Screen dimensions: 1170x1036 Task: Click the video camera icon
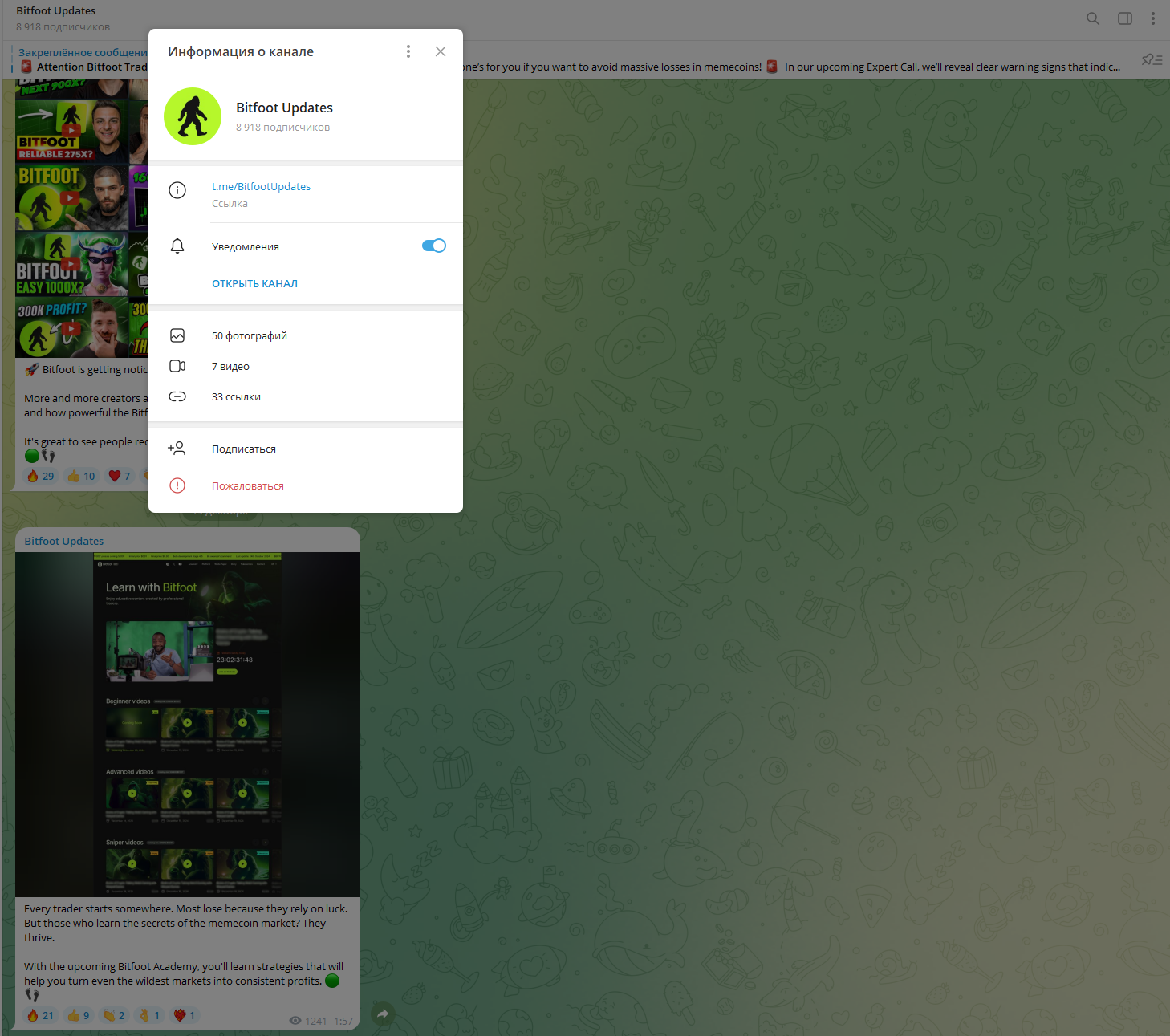(177, 366)
